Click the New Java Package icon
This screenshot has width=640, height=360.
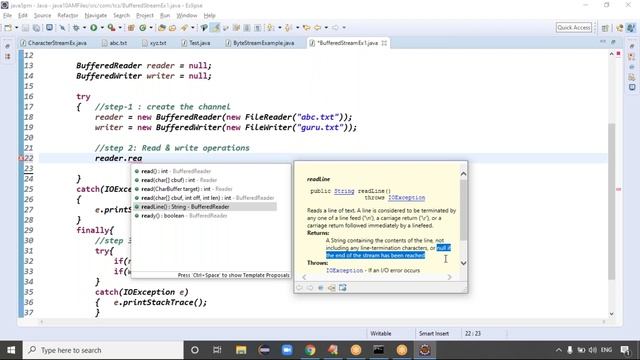(131, 28)
